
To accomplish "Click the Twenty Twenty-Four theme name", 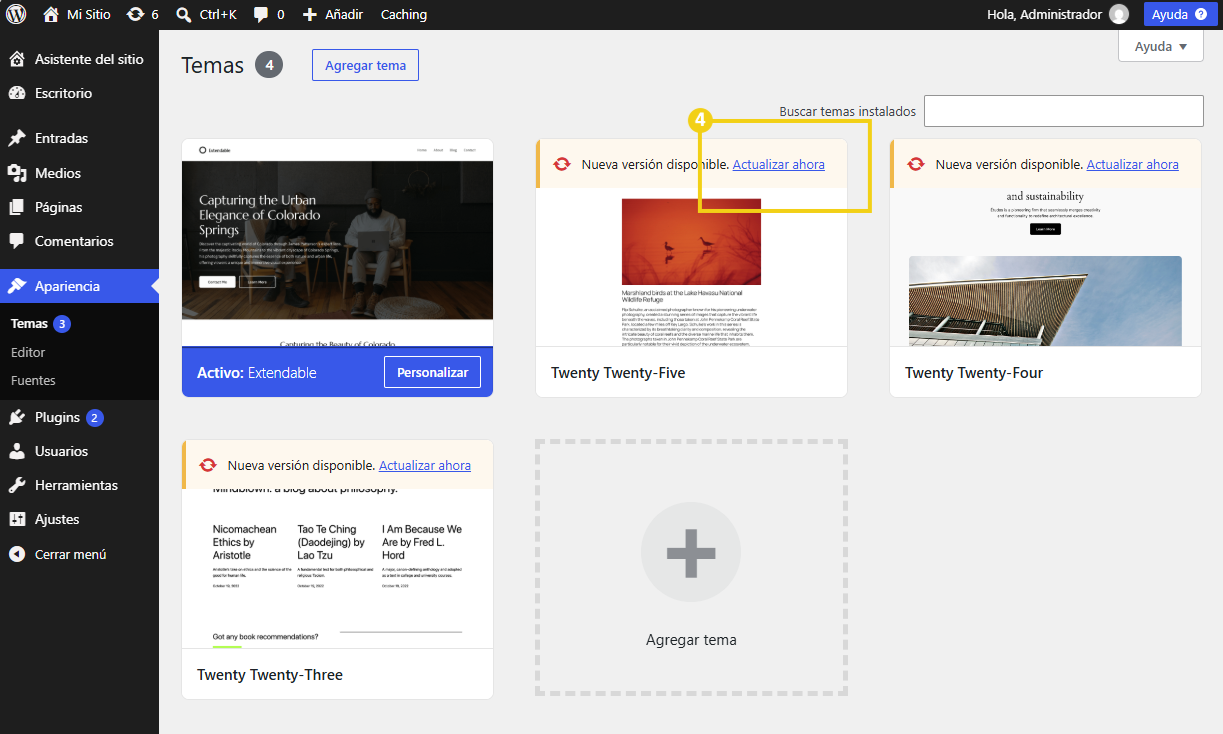I will click(974, 372).
